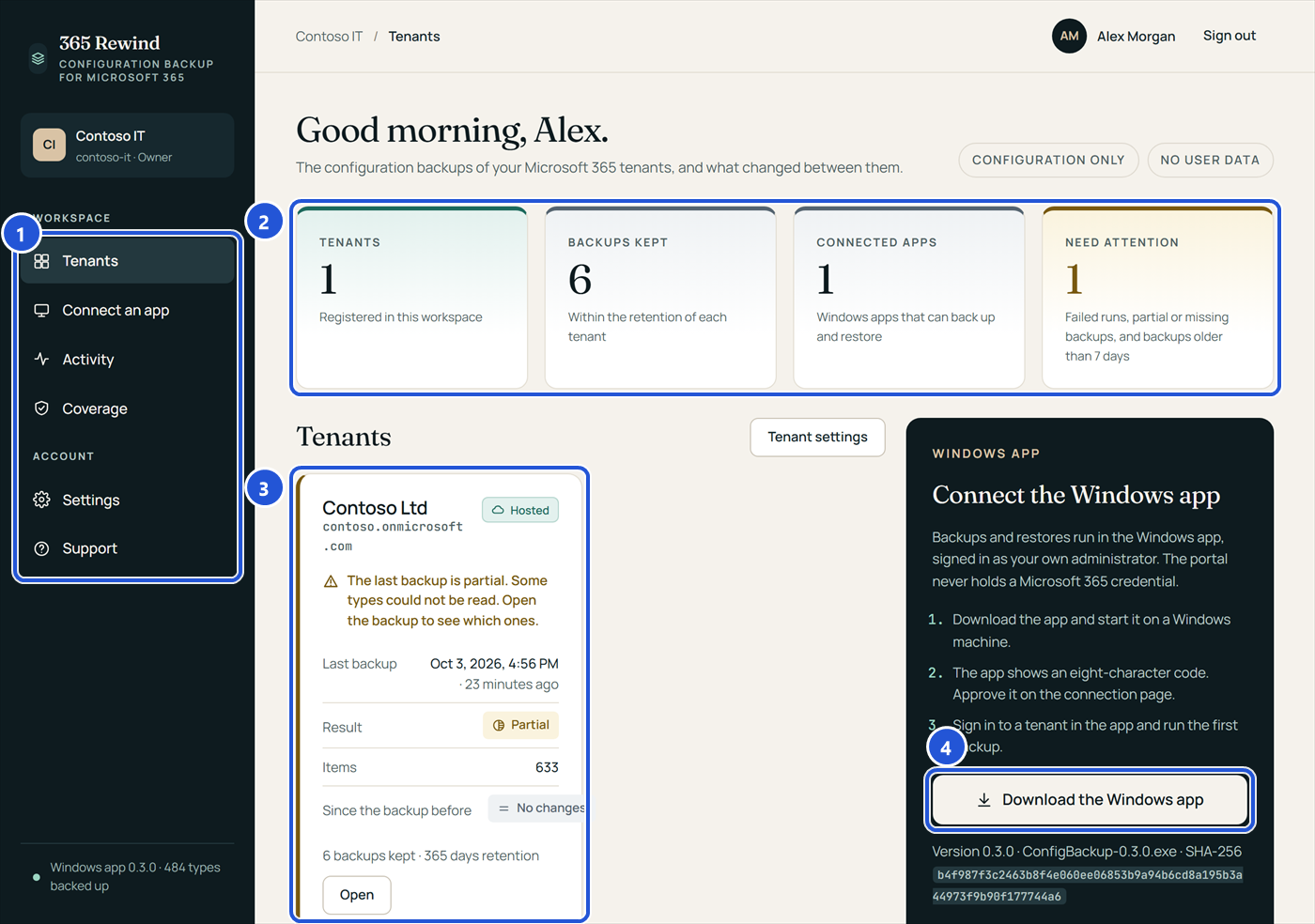Click the Hosted badge on Contoso Ltd

coord(520,510)
